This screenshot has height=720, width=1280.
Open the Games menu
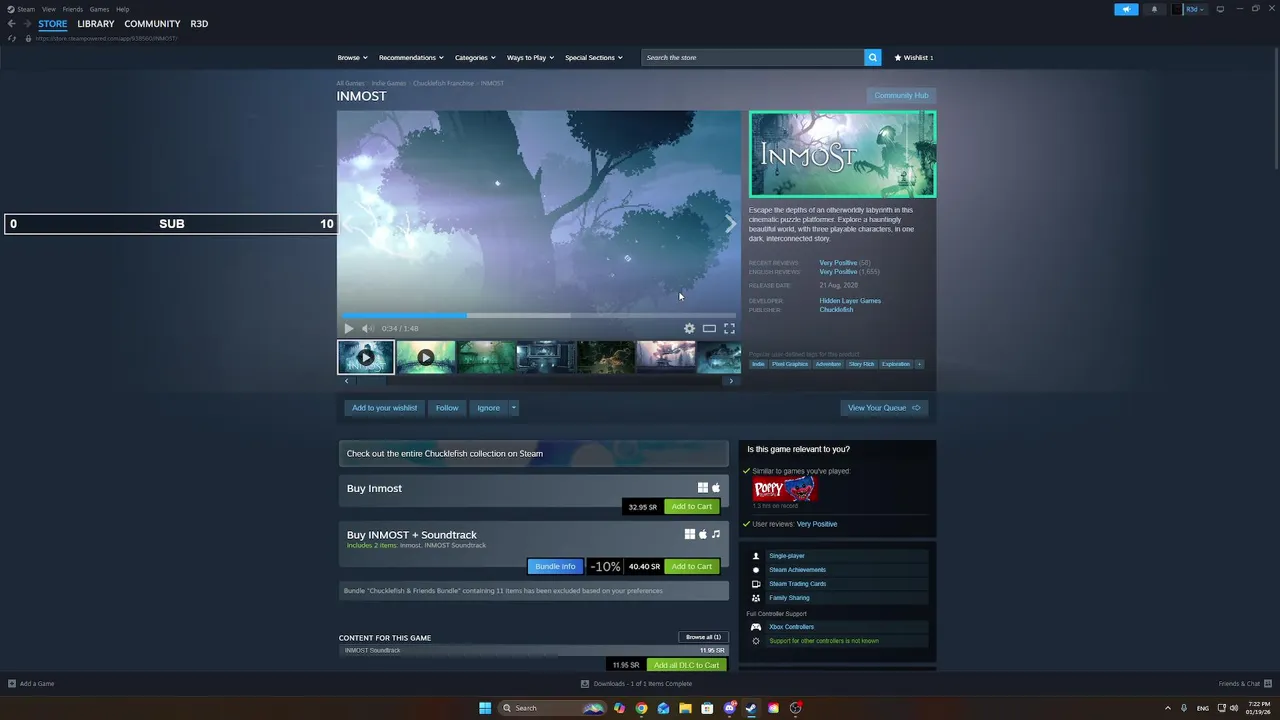point(99,9)
